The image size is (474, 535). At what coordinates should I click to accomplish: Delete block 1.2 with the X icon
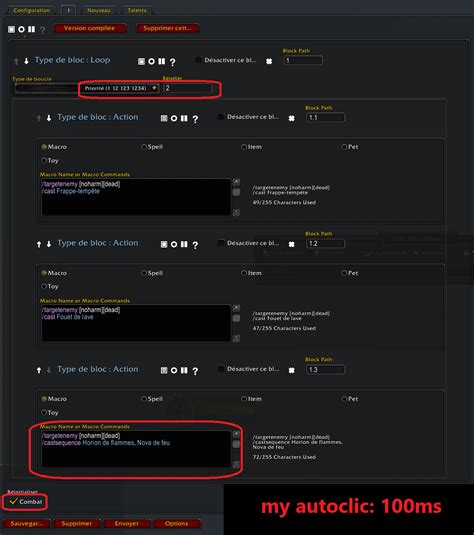291,244
